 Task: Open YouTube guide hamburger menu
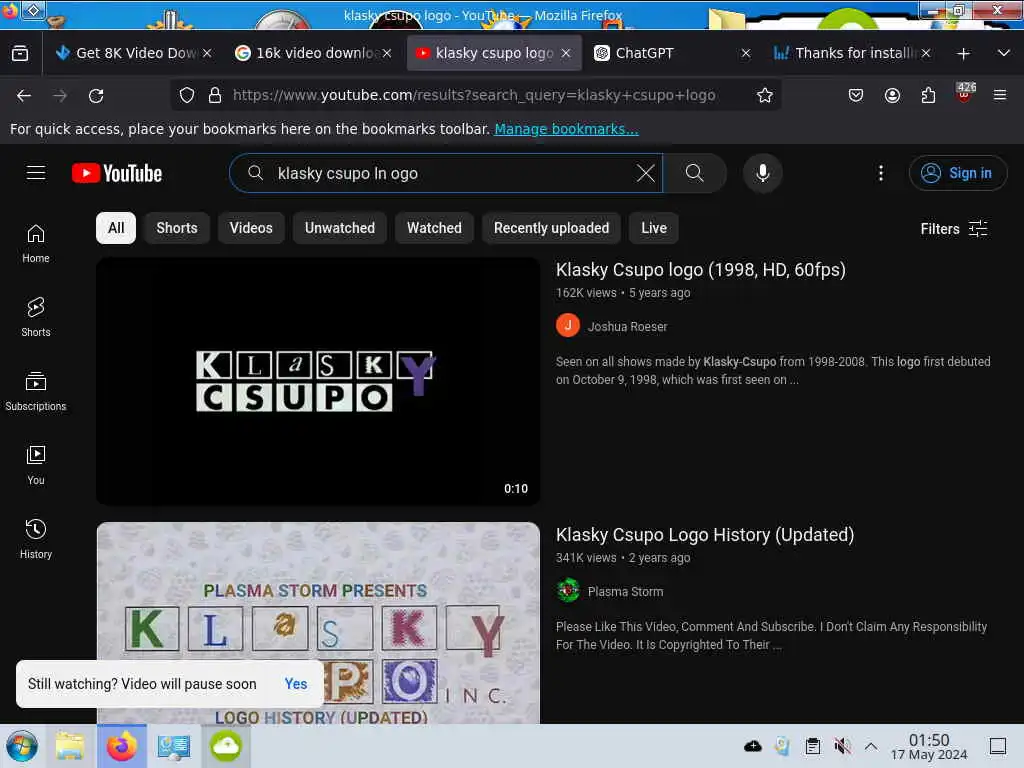point(36,173)
